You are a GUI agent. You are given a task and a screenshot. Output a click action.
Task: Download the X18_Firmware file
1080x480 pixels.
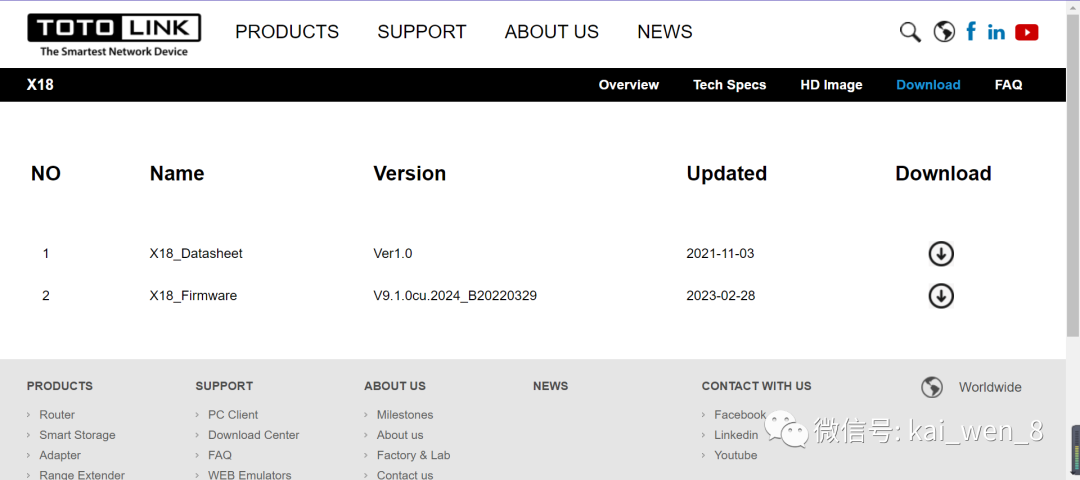[x=941, y=296]
